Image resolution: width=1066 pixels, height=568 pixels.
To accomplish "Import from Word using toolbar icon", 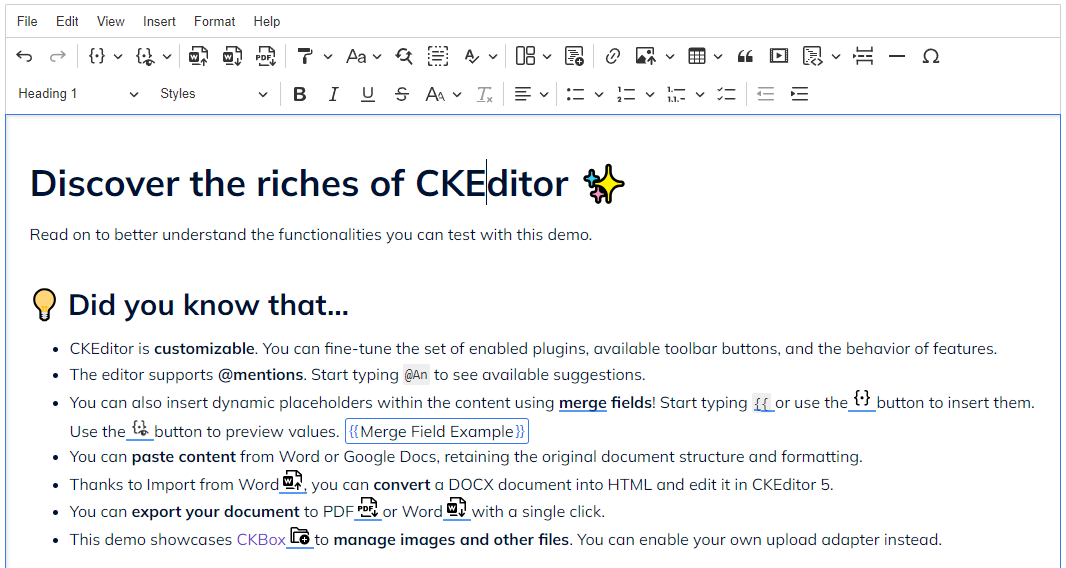I will (x=198, y=56).
